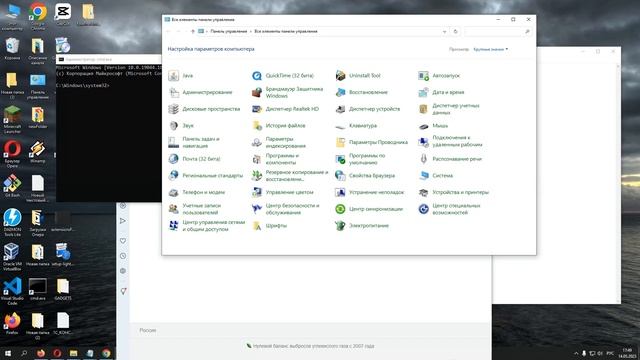Click the Control Panel search field
The height and width of the screenshot is (360, 640).
click(x=498, y=31)
